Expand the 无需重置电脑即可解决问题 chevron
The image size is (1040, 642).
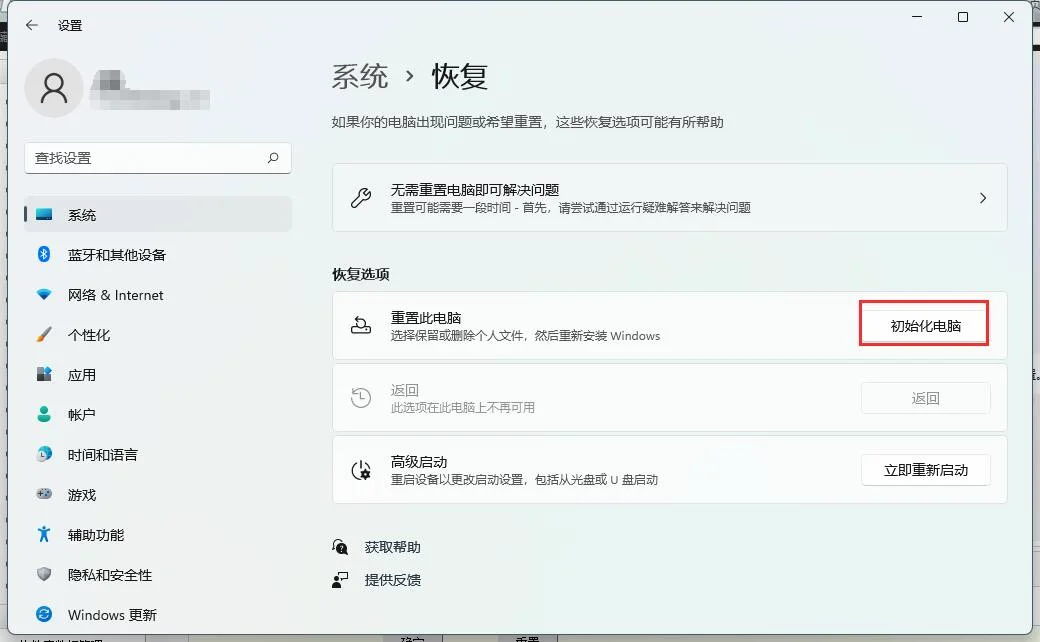pos(982,198)
